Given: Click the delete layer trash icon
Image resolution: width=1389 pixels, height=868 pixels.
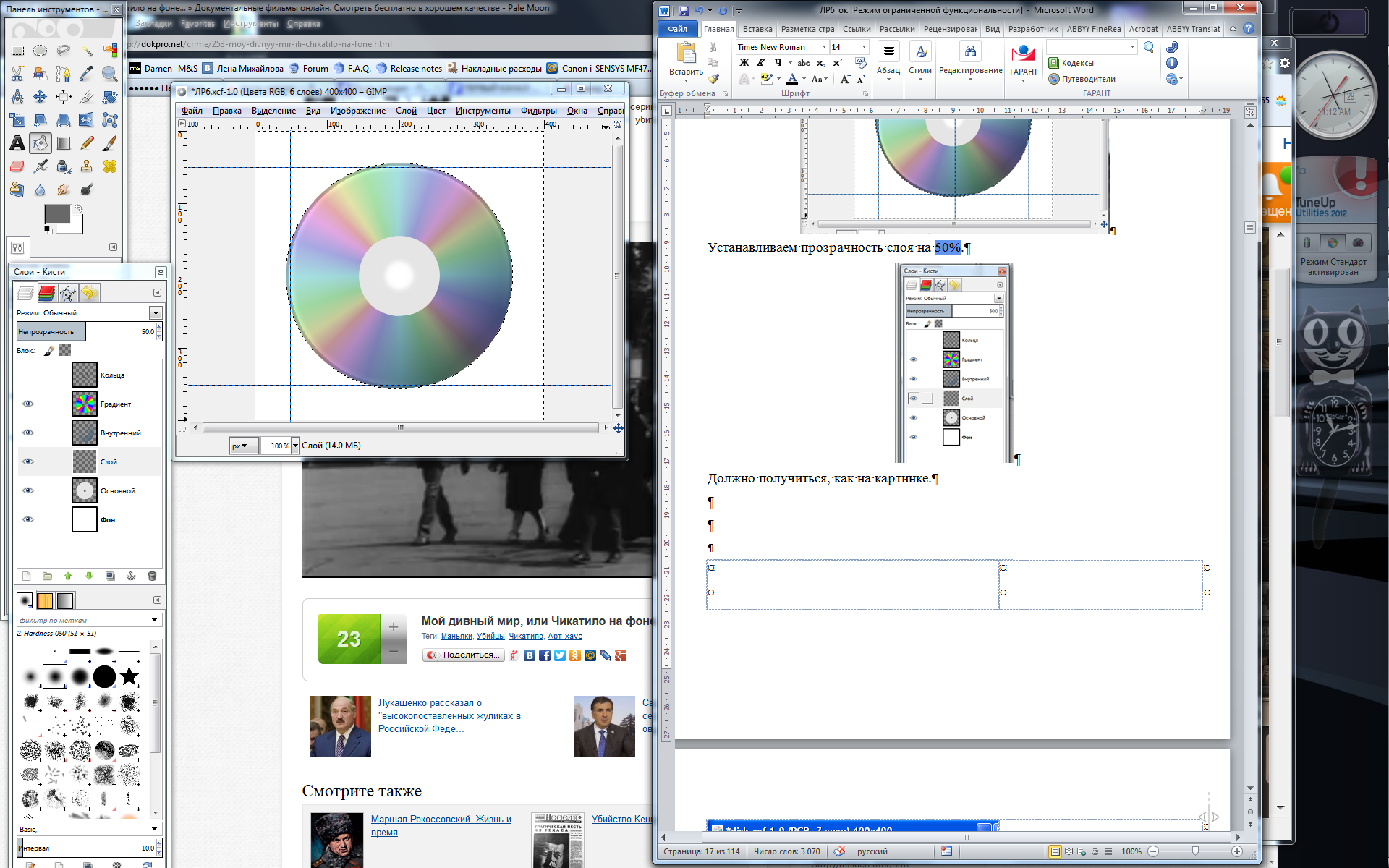Looking at the screenshot, I should 152,576.
